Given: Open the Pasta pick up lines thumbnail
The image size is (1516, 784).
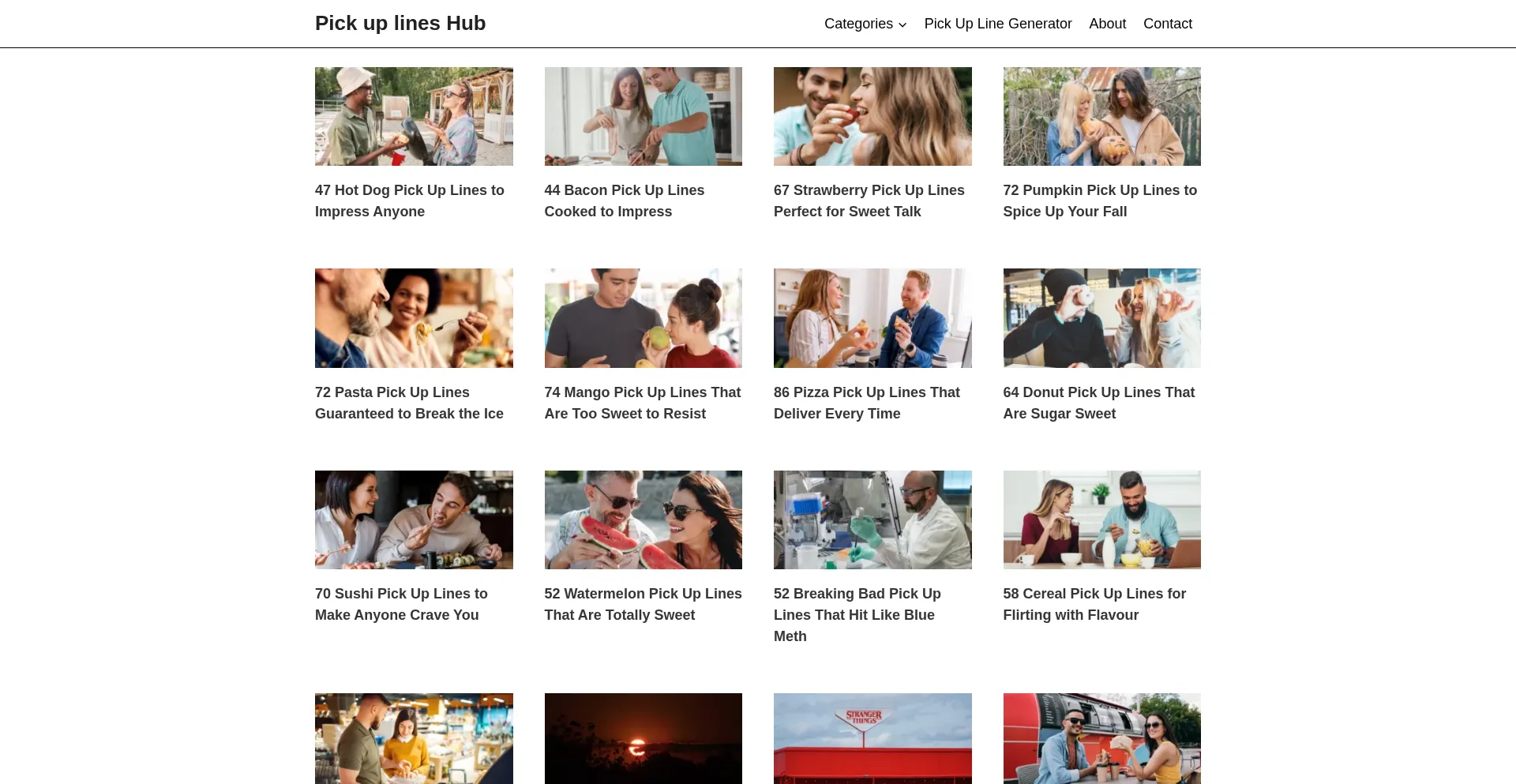Looking at the screenshot, I should [x=414, y=318].
